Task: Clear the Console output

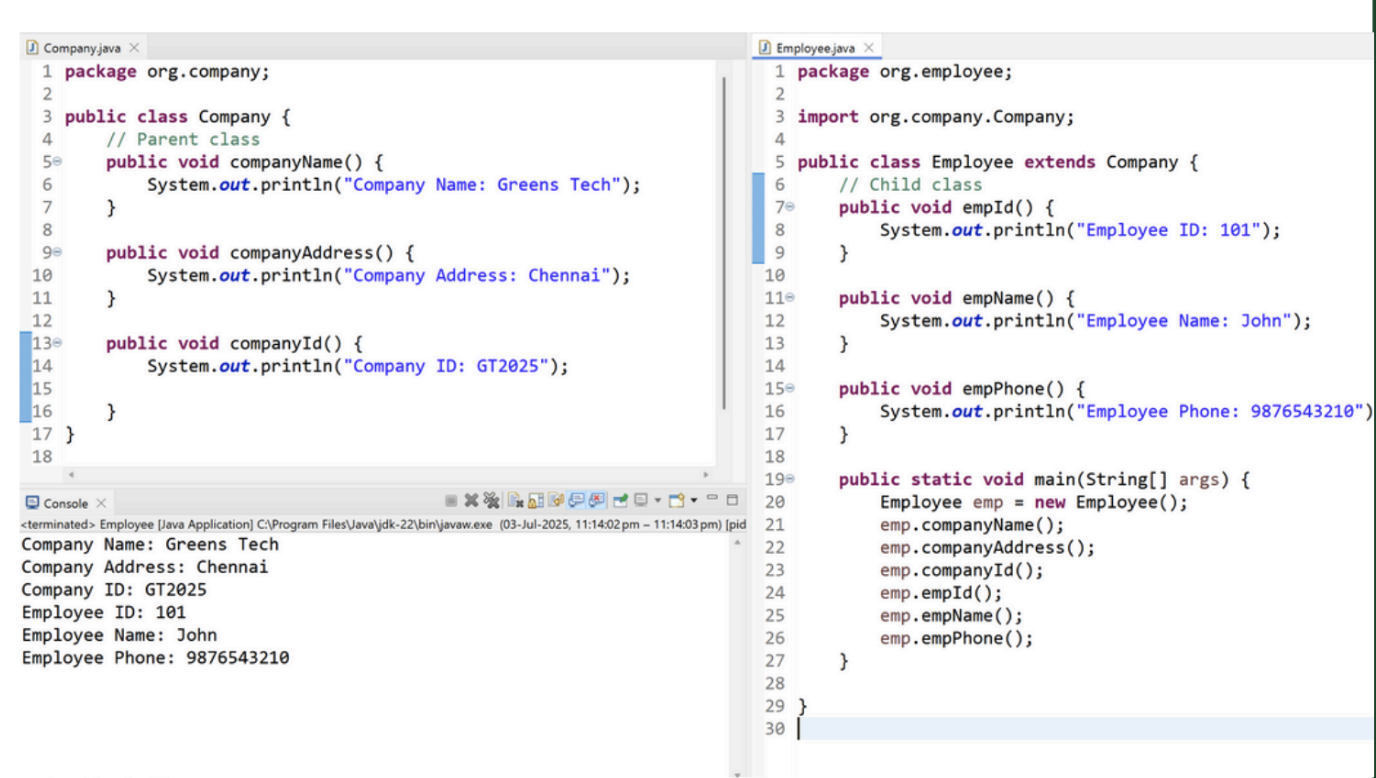Action: point(515,500)
